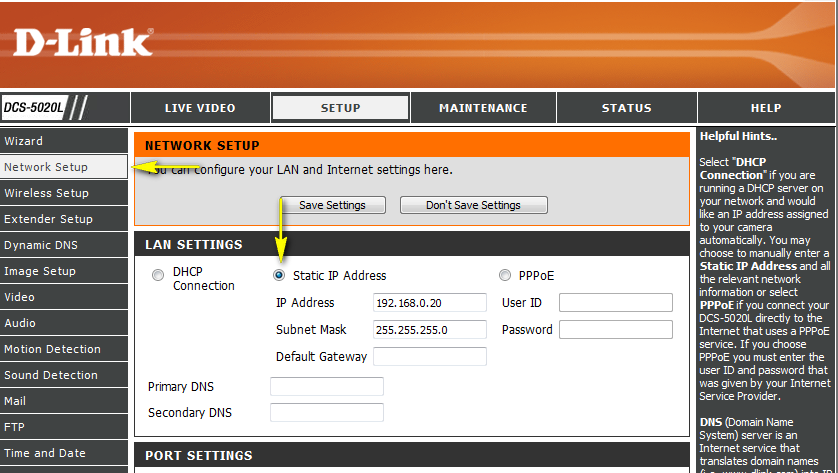This screenshot has height=473, width=838.
Task: Select the Static IP Address option
Action: 279,275
